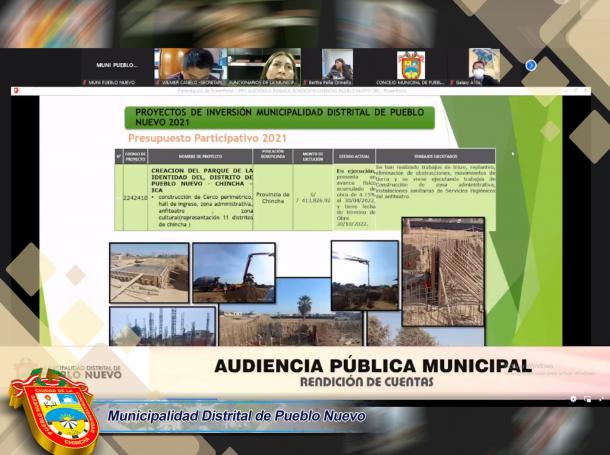
Task: Switch the video to miniplayer mode
Action: 587,398
